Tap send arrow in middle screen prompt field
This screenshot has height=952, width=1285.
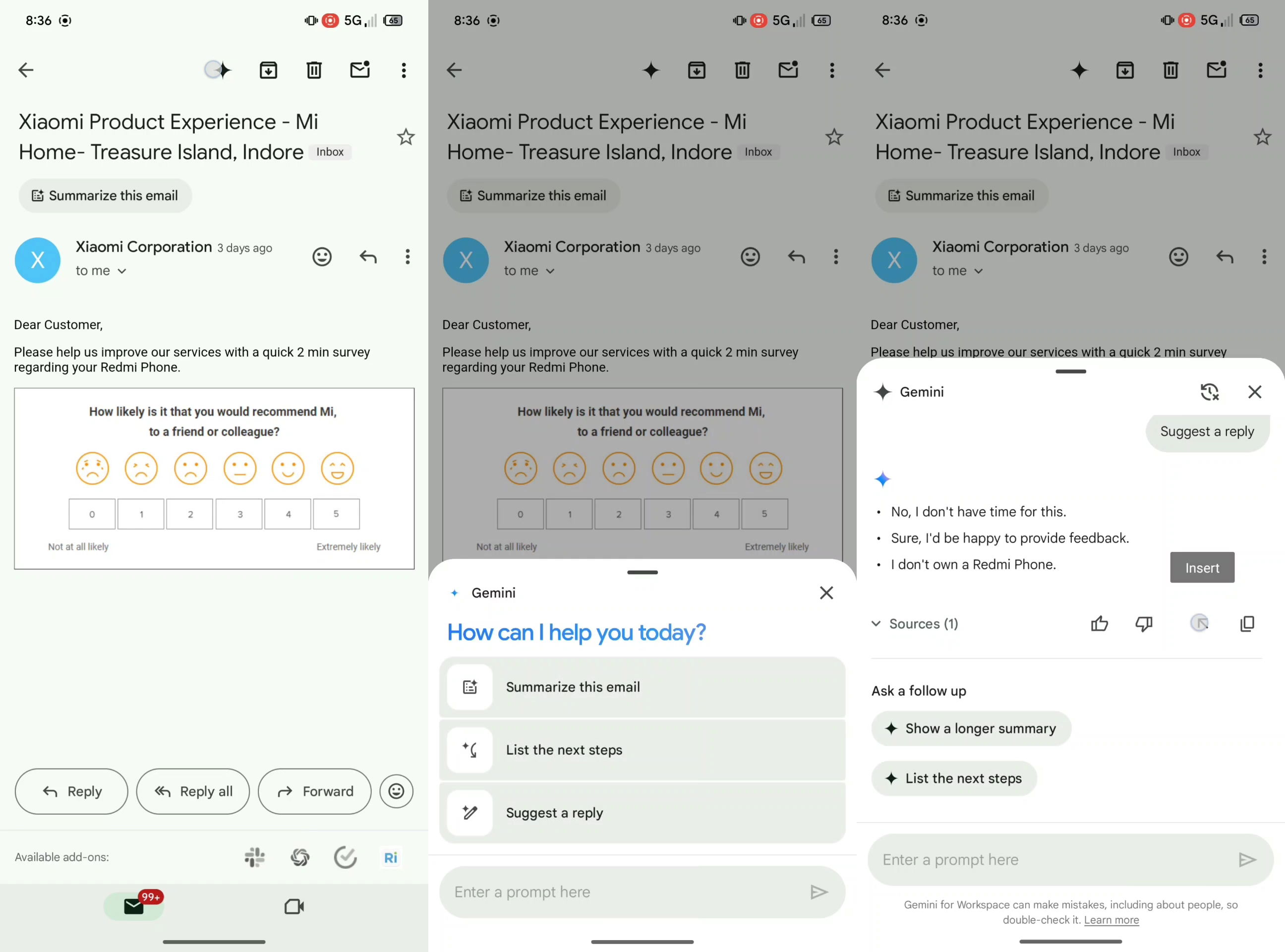[x=819, y=892]
